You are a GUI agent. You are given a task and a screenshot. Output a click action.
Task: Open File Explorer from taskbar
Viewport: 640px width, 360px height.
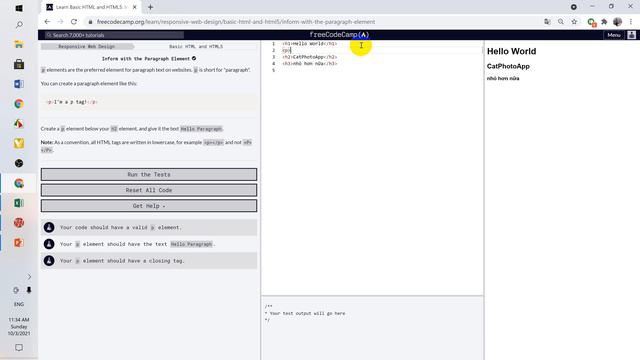pos(19,44)
